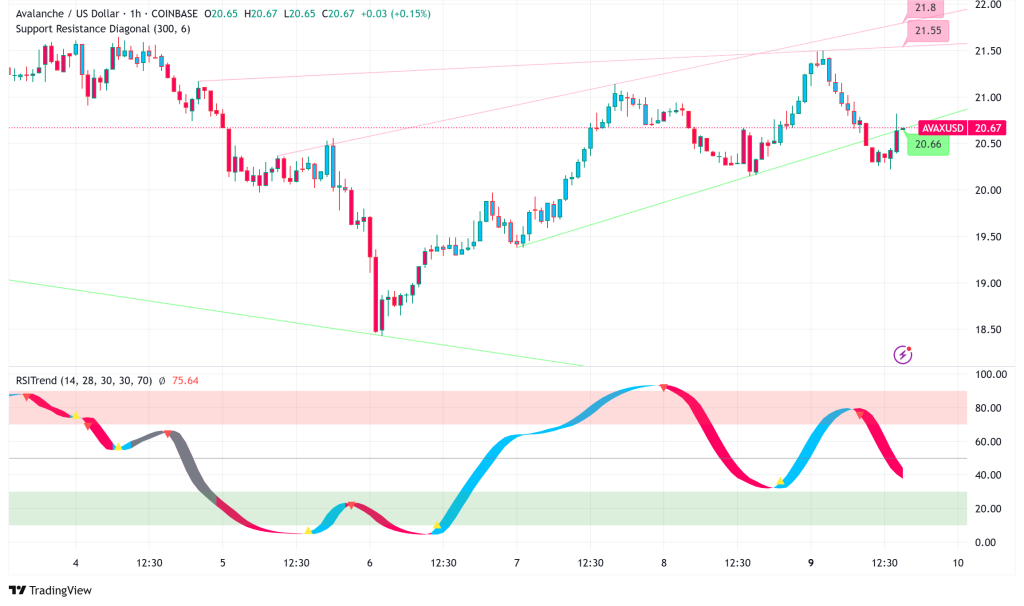Viewport: 1024px width, 606px height.
Task: Click date label 6 on time axis
Action: [370, 563]
